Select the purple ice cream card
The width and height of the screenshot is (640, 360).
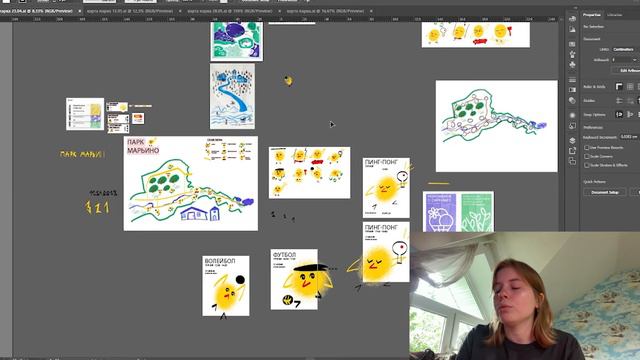pos(440,212)
